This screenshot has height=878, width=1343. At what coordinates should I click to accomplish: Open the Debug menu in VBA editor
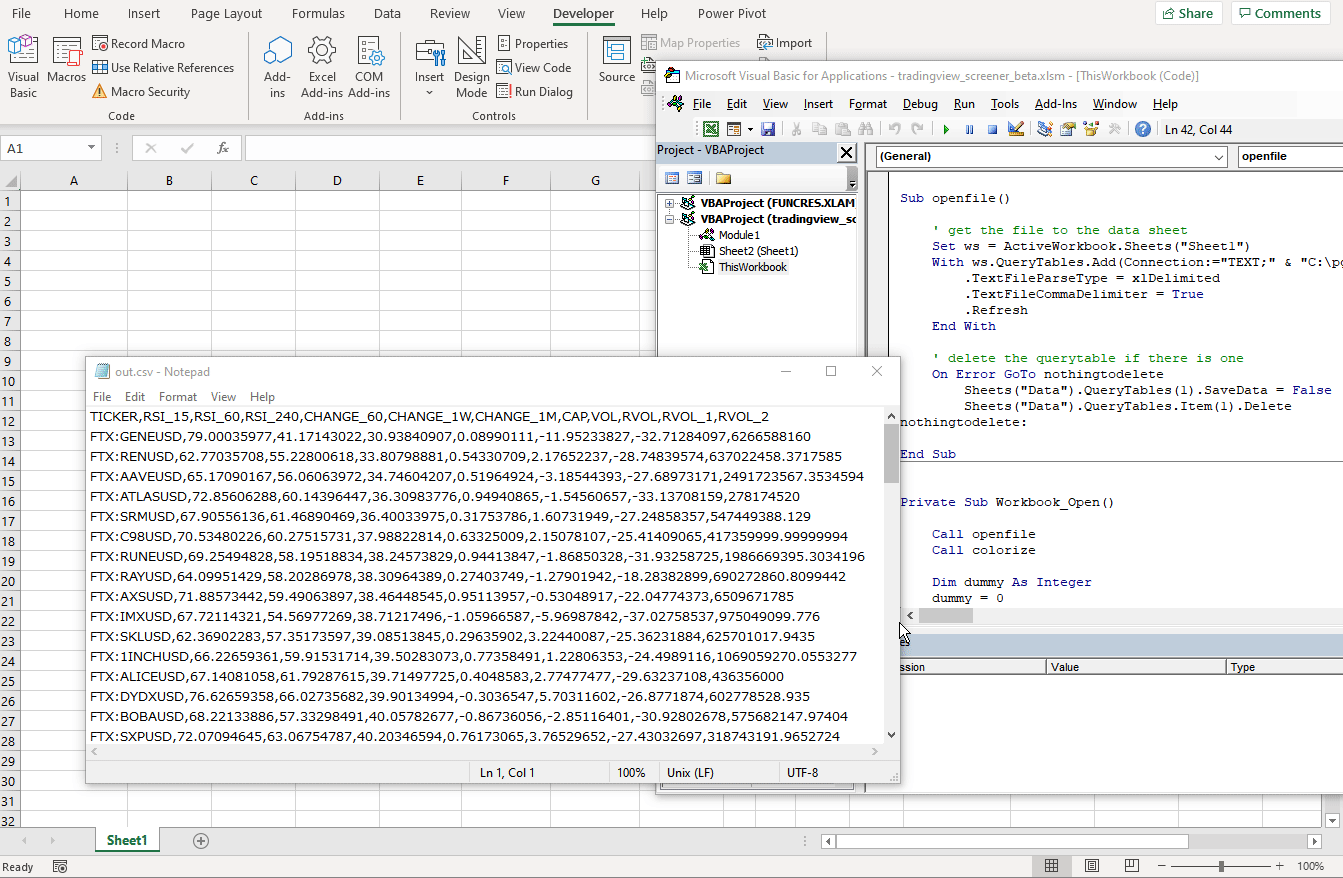coord(920,104)
